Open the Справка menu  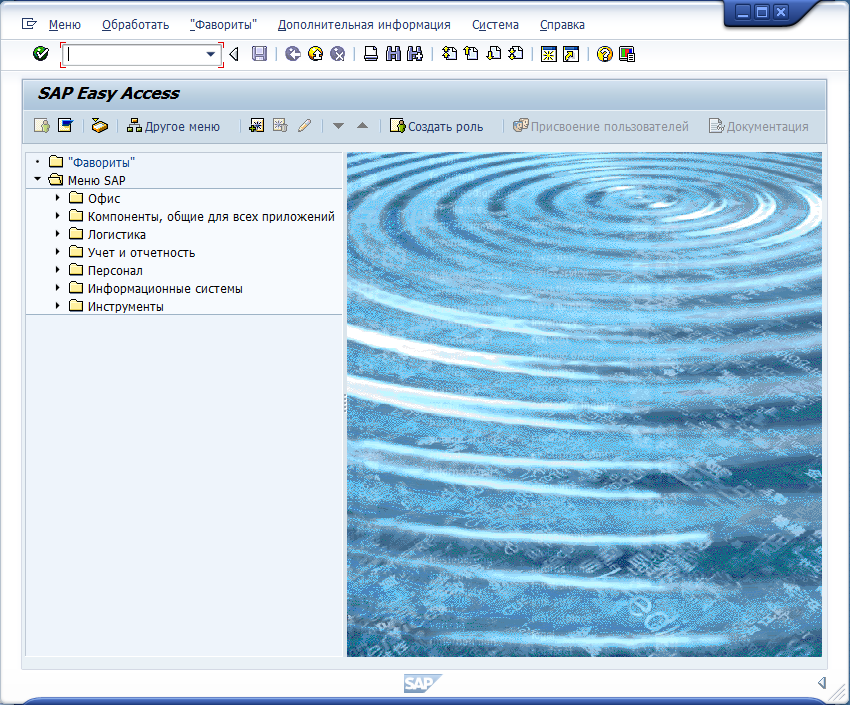coord(562,25)
